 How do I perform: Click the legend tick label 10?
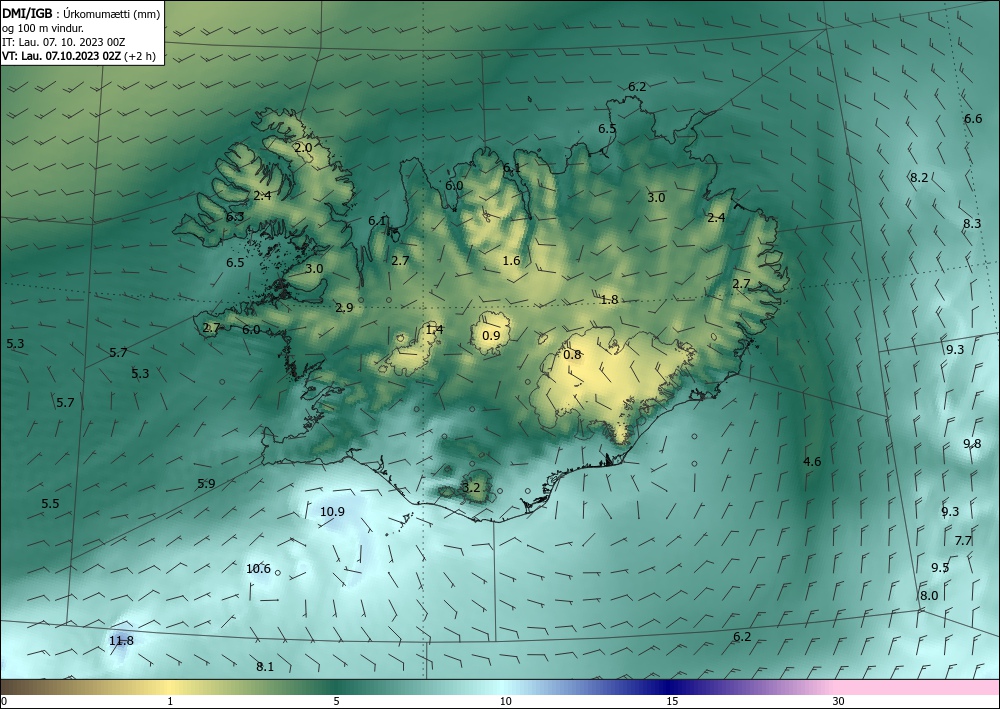click(505, 701)
